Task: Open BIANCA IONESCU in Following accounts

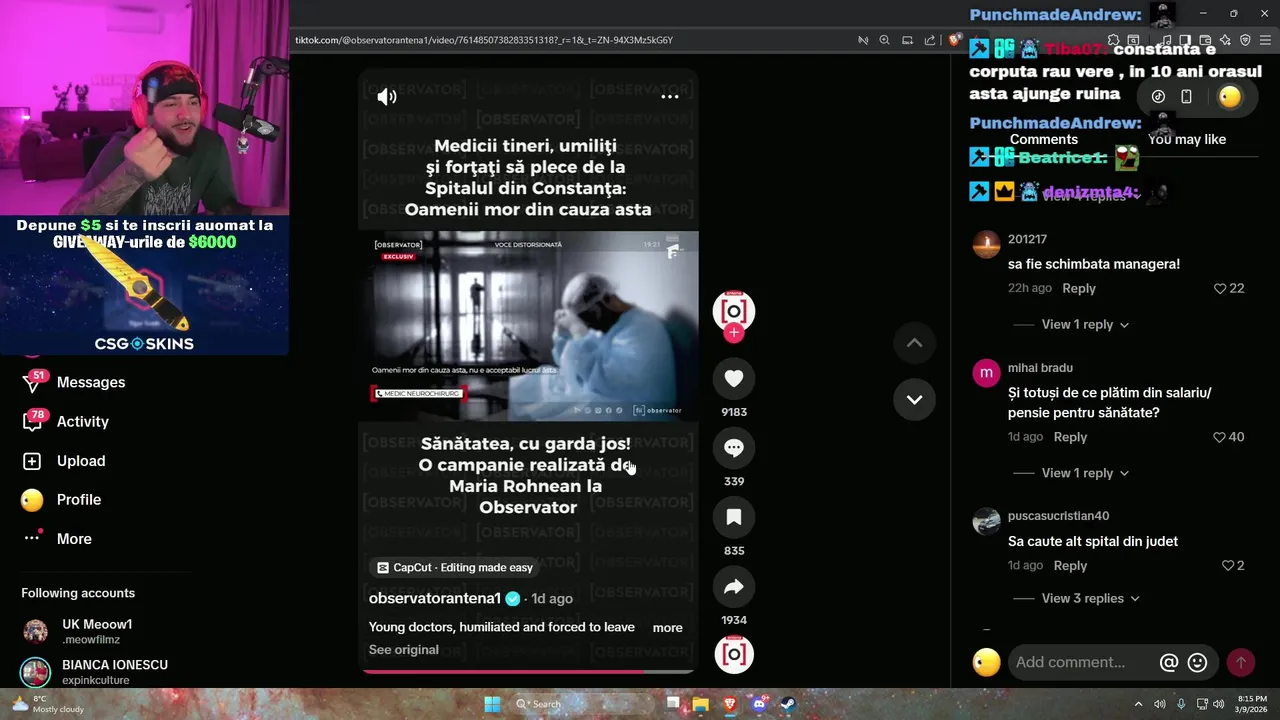Action: coord(97,671)
